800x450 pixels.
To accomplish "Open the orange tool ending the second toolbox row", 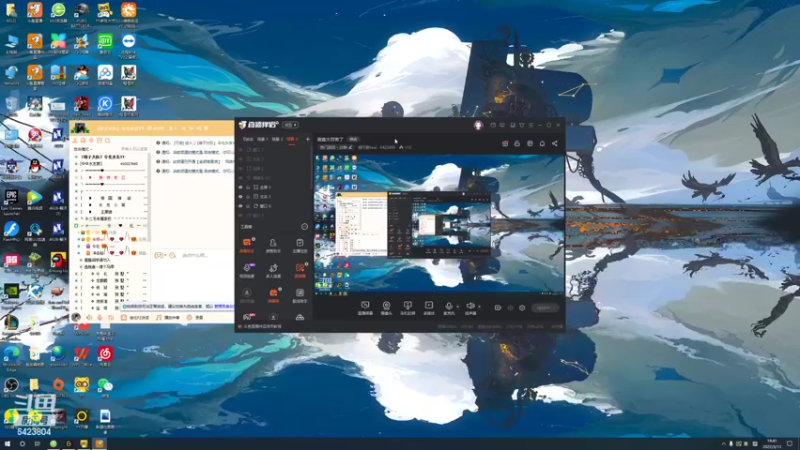I will [x=299, y=270].
